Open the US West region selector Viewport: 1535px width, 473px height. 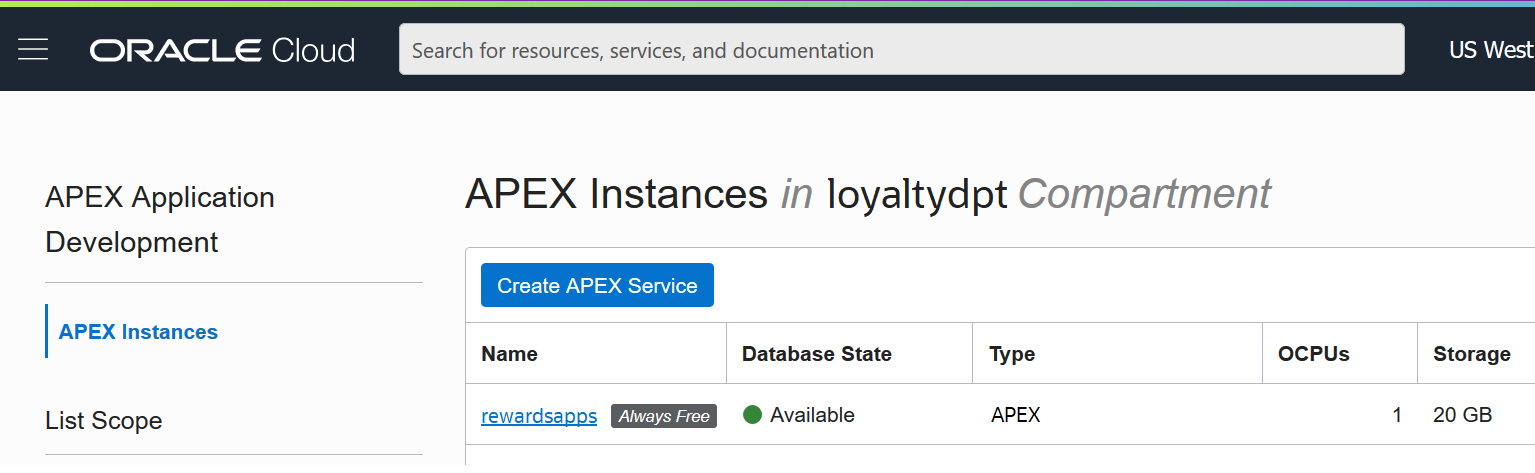click(x=1489, y=50)
